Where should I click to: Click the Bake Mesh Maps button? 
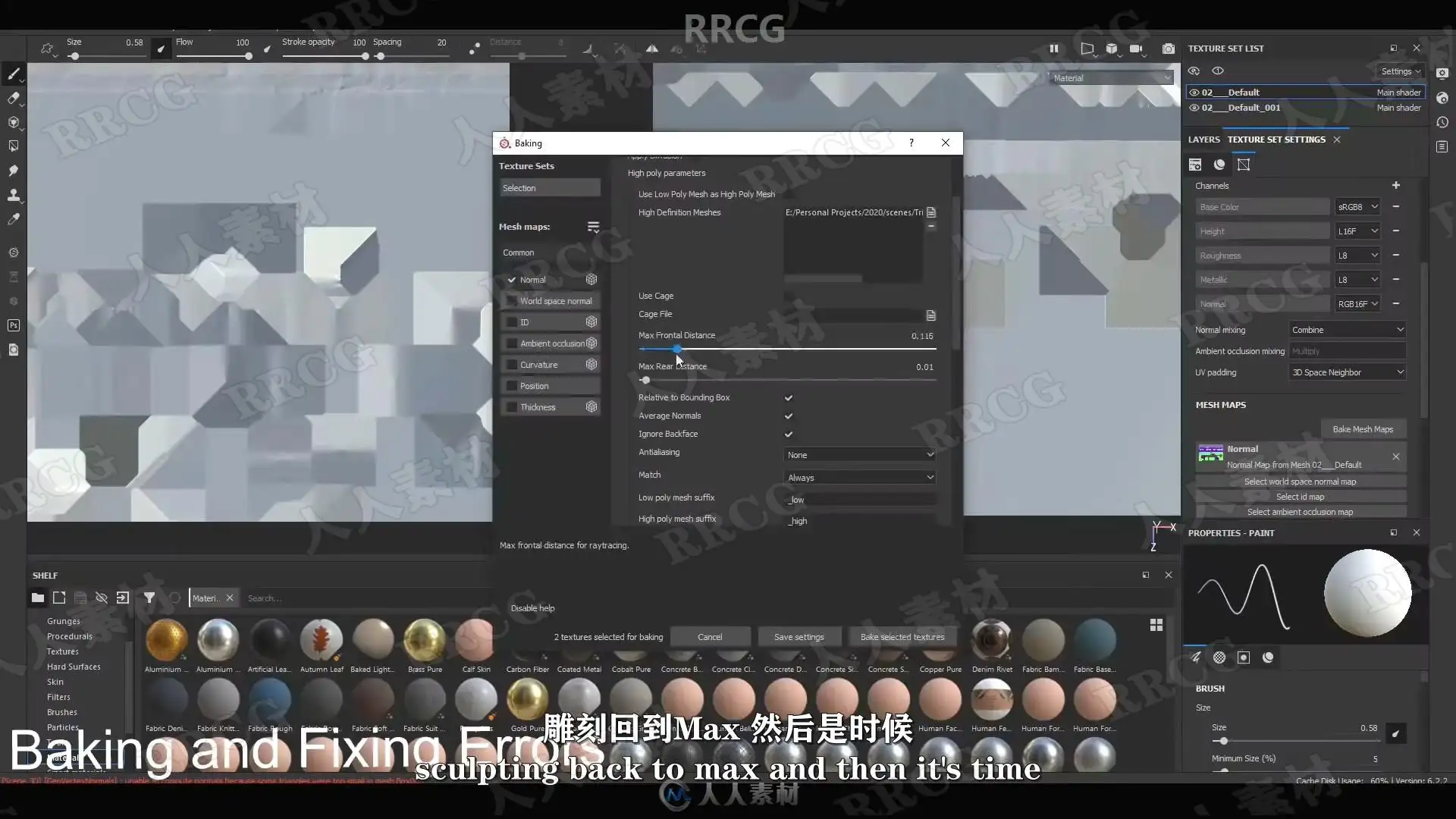(1363, 429)
